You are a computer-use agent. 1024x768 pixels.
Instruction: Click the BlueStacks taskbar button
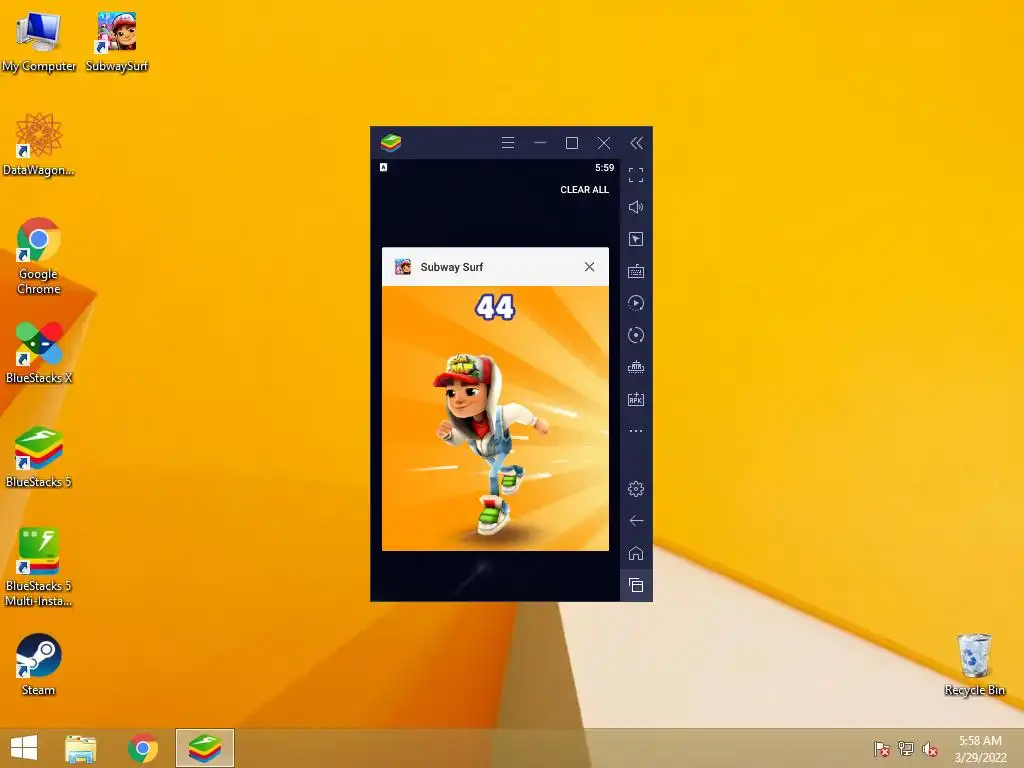tap(204, 748)
